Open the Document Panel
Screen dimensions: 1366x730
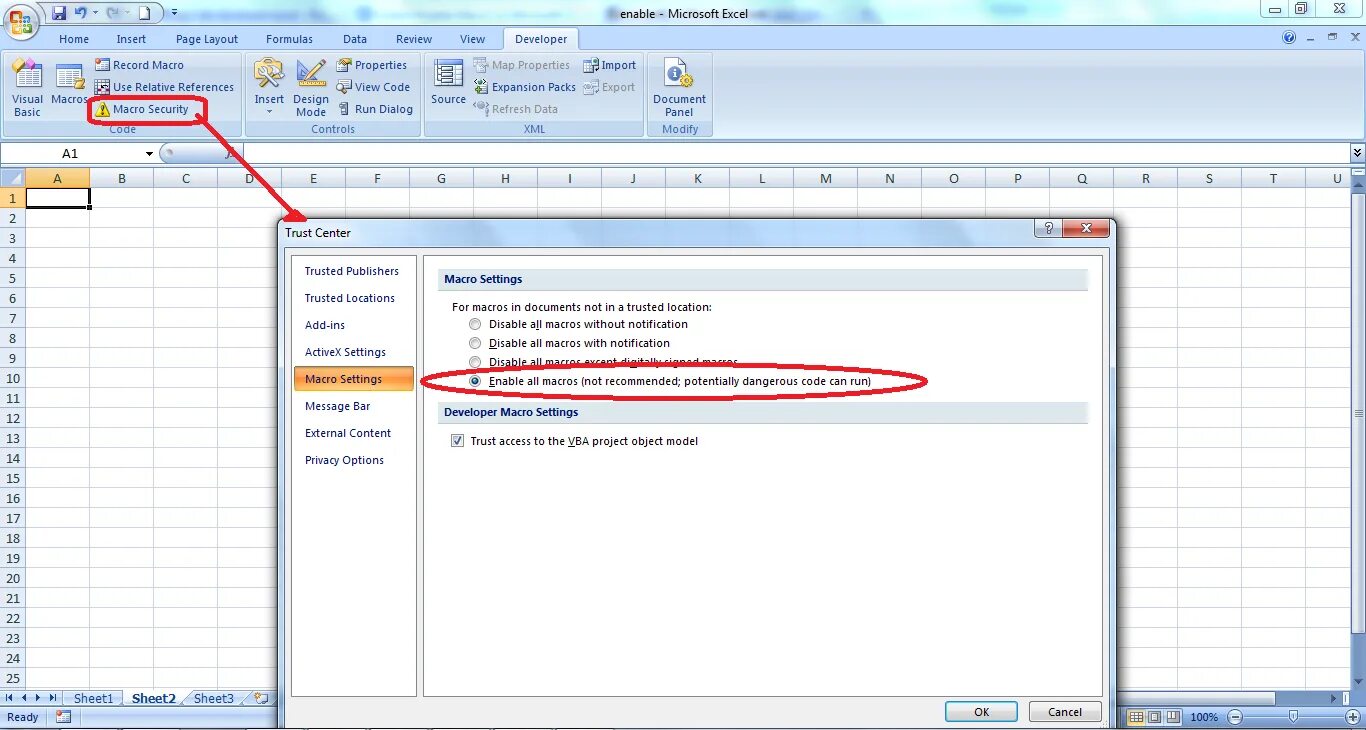pos(679,88)
